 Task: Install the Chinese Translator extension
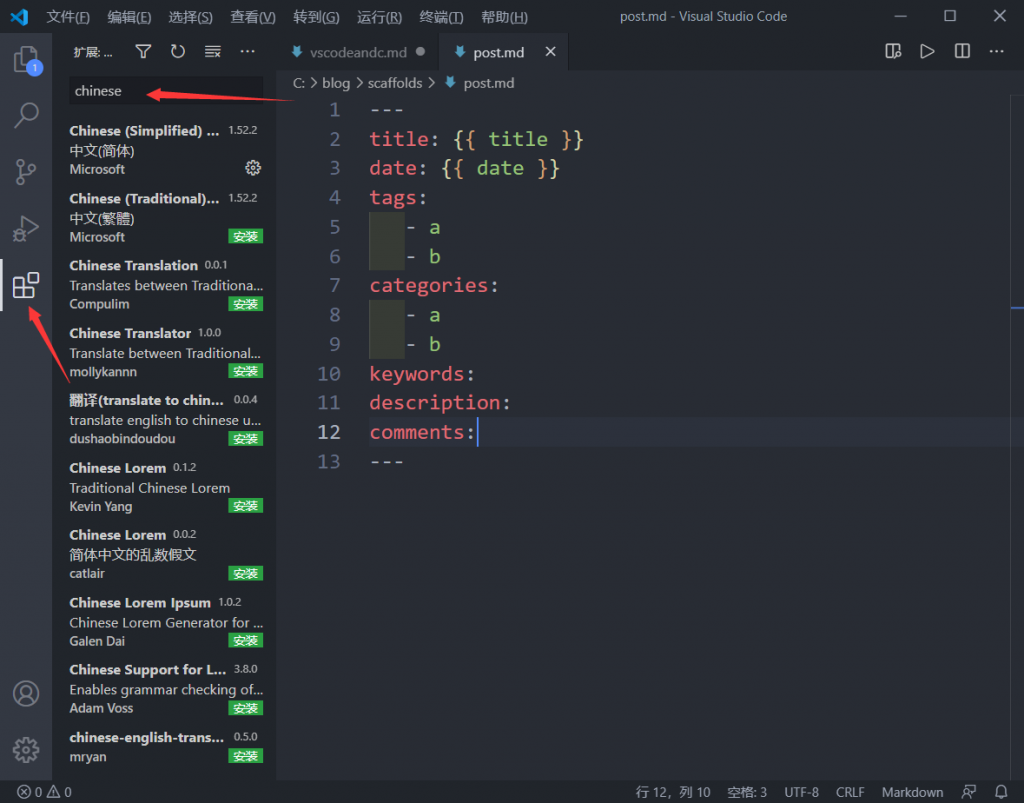[x=245, y=371]
